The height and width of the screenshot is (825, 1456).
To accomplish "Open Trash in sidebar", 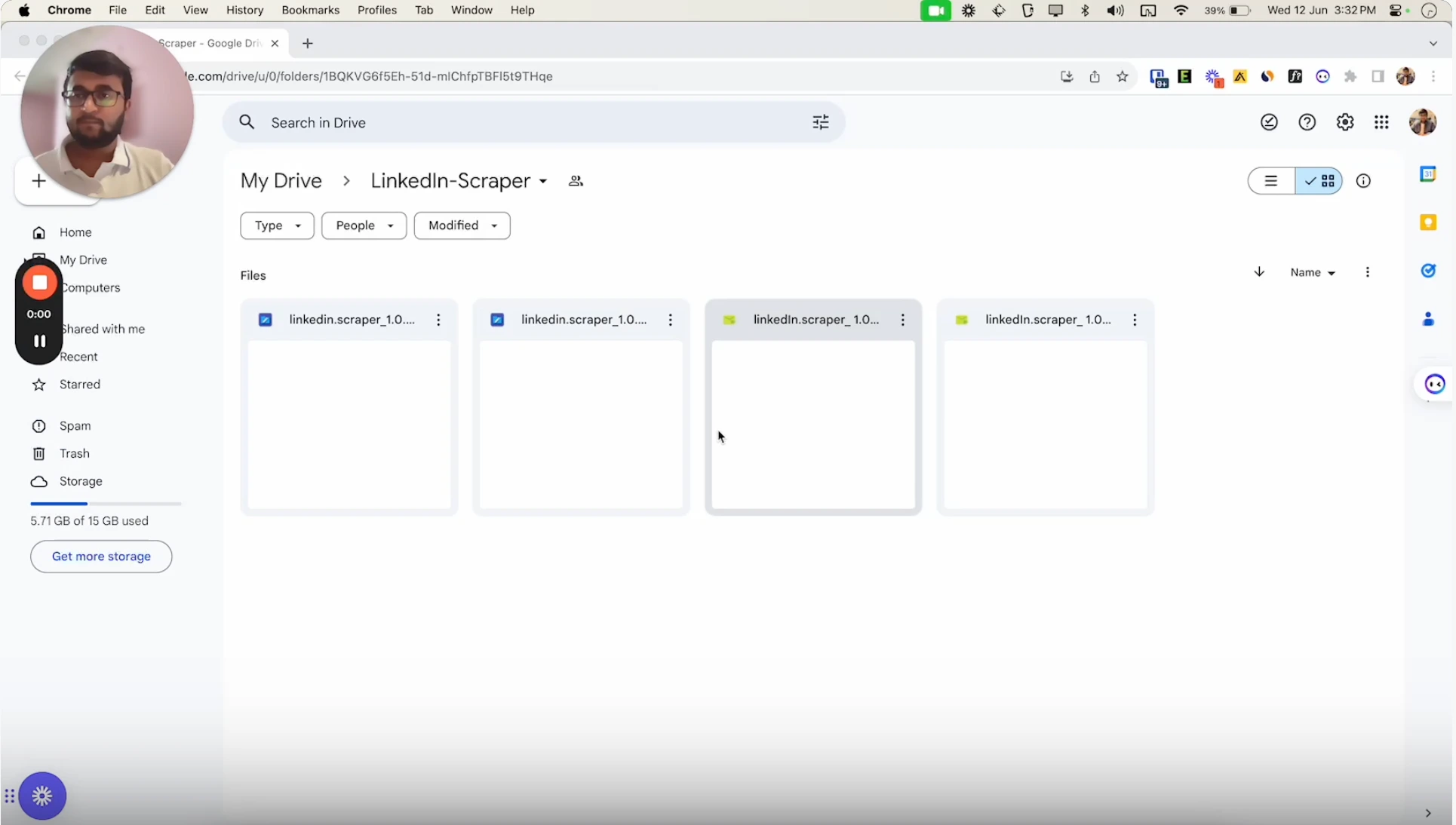I will click(74, 453).
